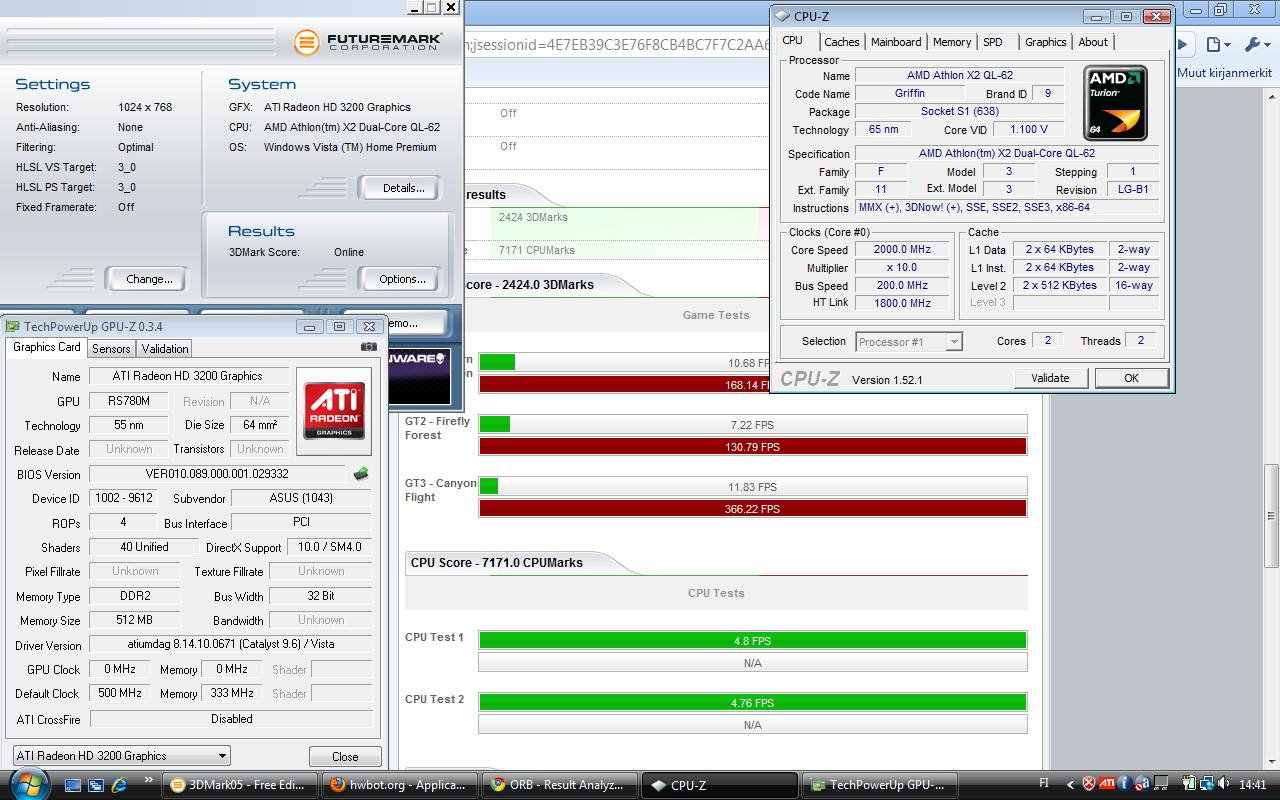The height and width of the screenshot is (800, 1280).
Task: Show hidden system tray icons arrow
Action: click(1071, 785)
